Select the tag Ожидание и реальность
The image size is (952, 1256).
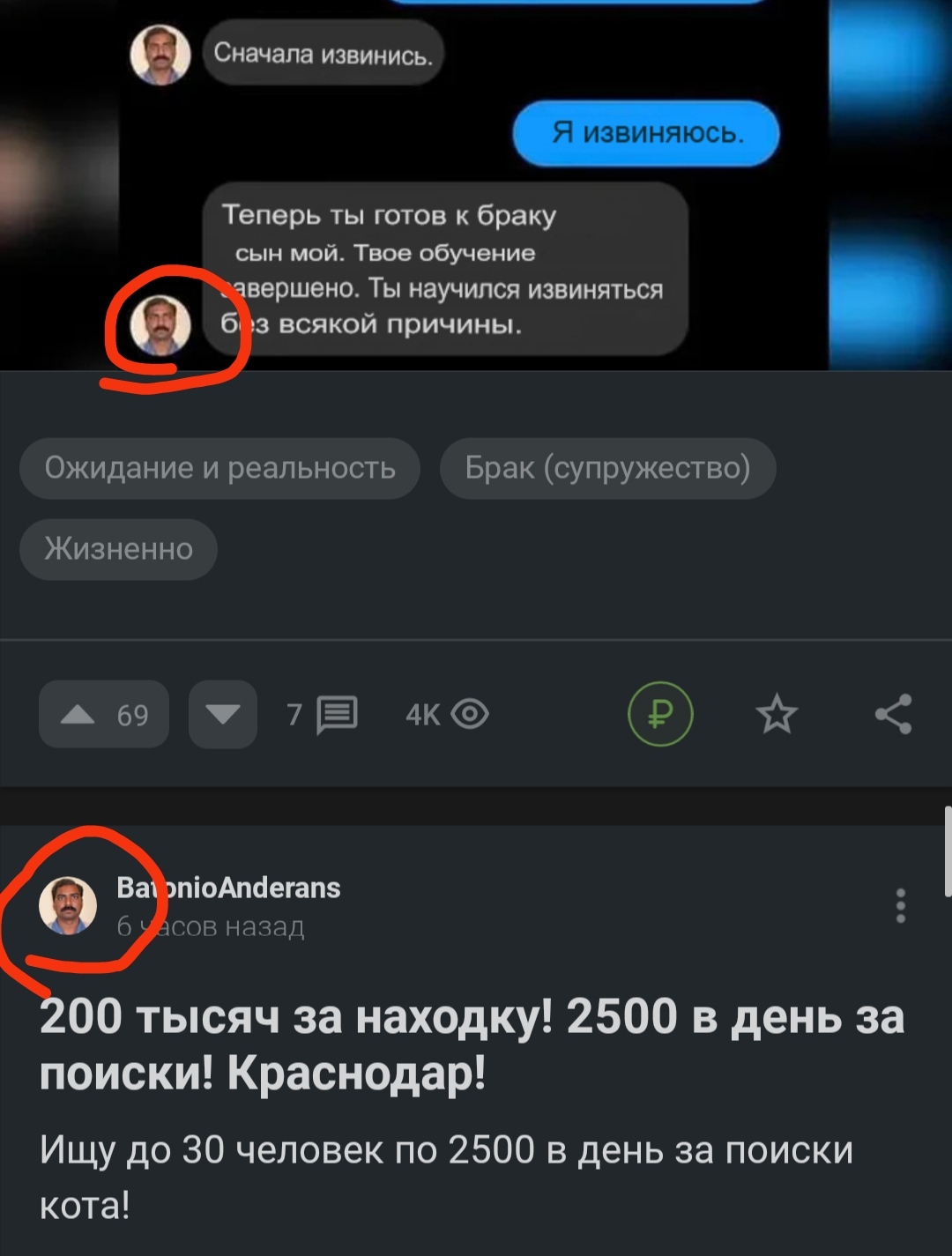click(x=219, y=468)
